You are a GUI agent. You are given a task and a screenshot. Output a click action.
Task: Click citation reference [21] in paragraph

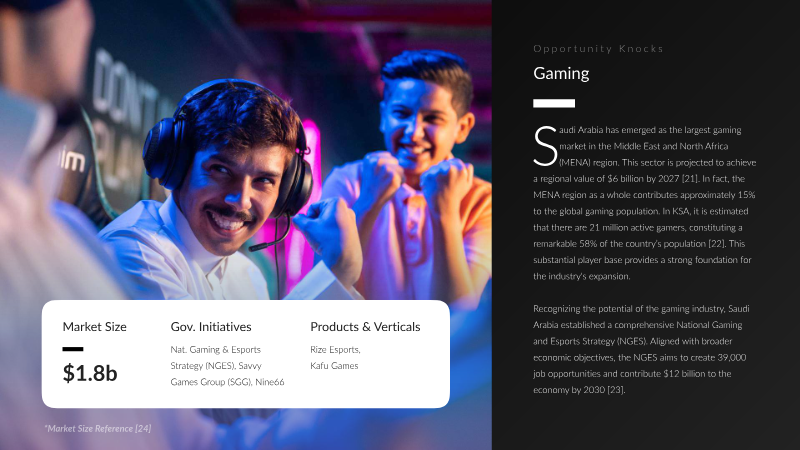coord(690,179)
